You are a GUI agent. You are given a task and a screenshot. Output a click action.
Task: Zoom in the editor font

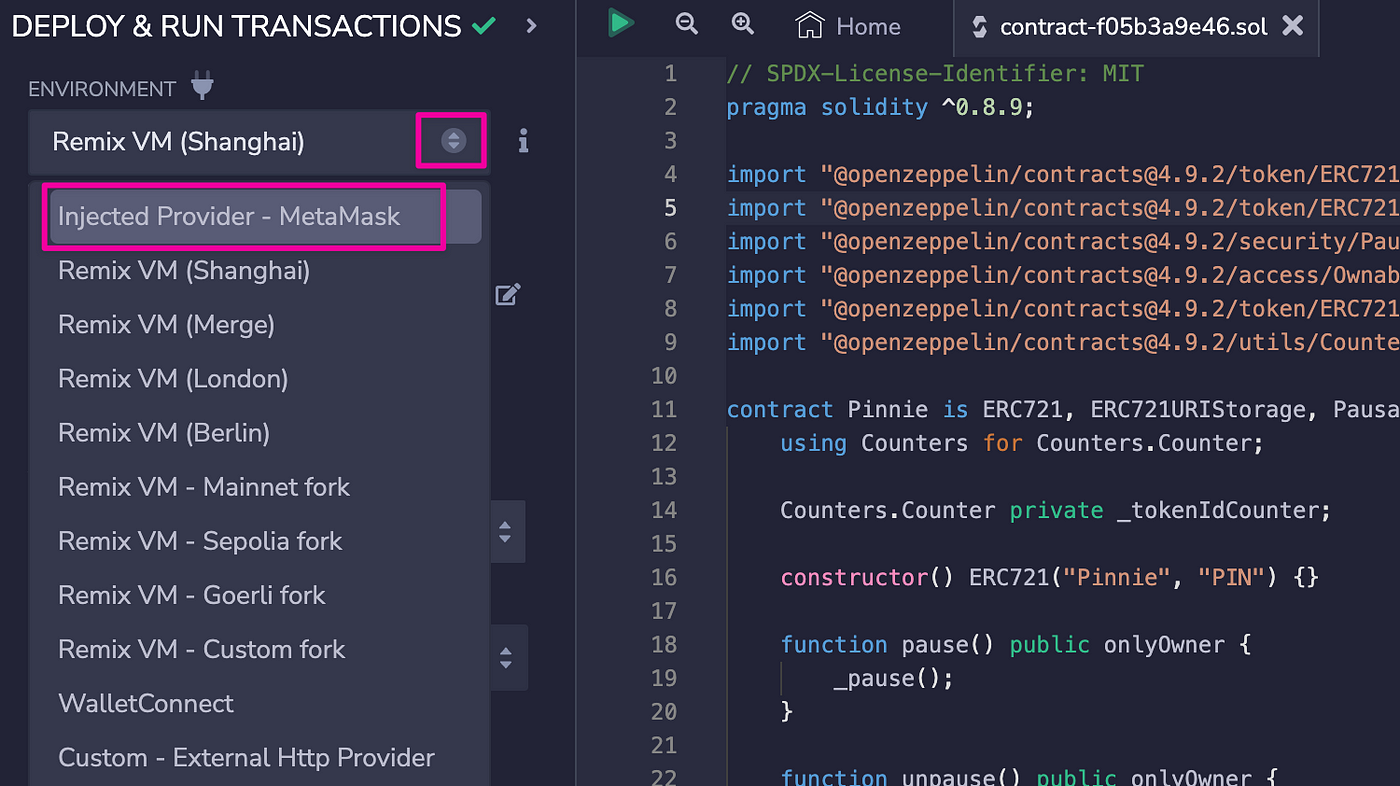(x=742, y=23)
